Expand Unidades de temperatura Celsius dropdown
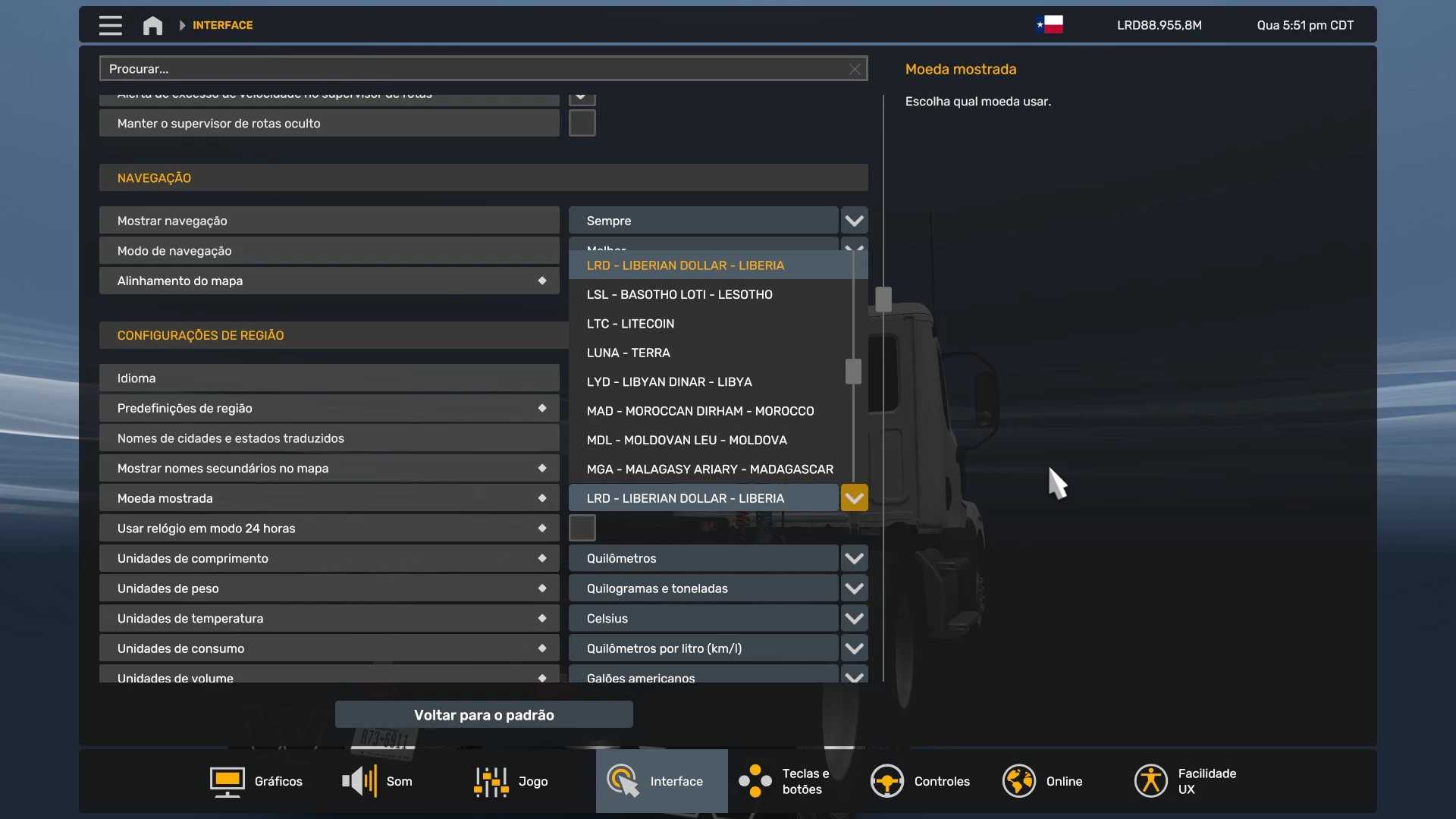 pos(854,618)
